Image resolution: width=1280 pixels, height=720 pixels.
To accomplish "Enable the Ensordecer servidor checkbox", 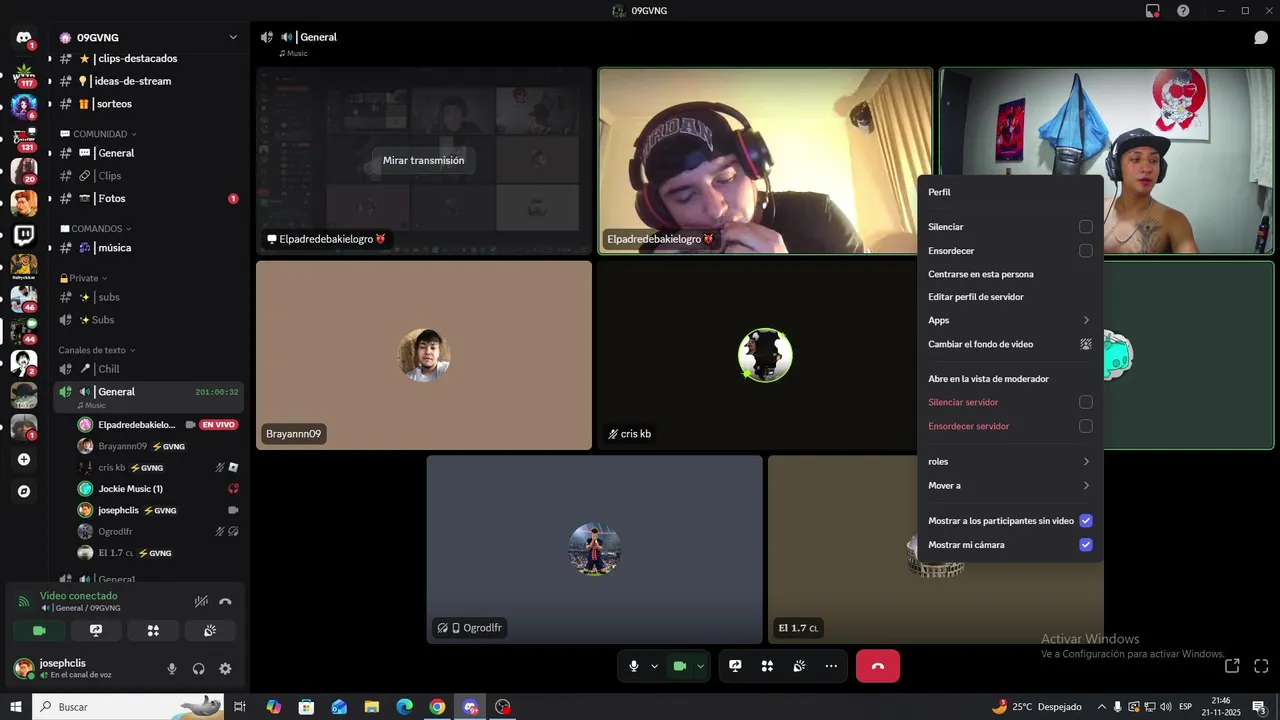I will [x=1085, y=426].
